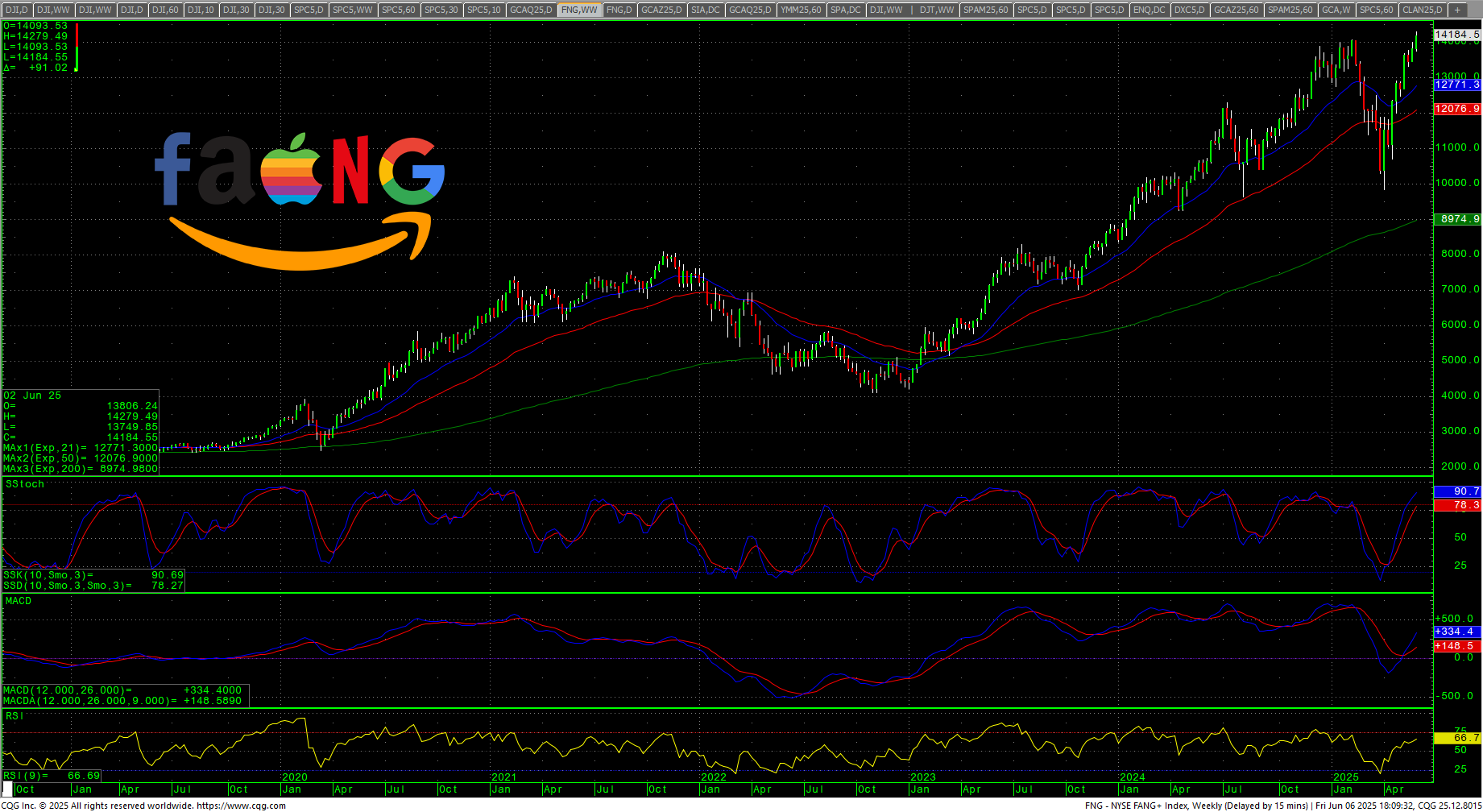Viewport: 1483px width, 812px height.
Task: Click the 2020 year marker on time axis
Action: point(295,777)
